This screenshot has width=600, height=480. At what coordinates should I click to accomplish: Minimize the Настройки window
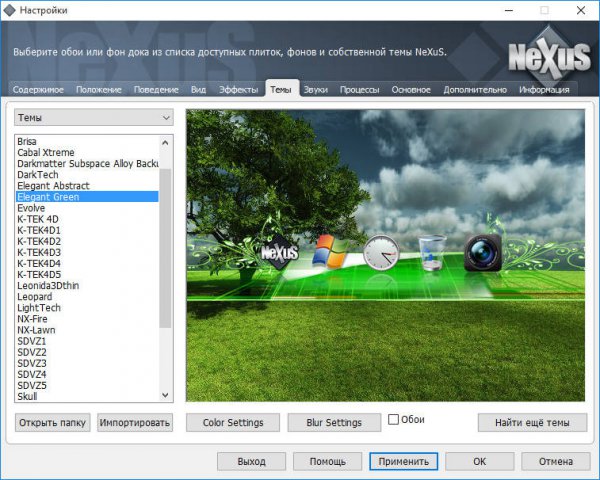coord(509,10)
